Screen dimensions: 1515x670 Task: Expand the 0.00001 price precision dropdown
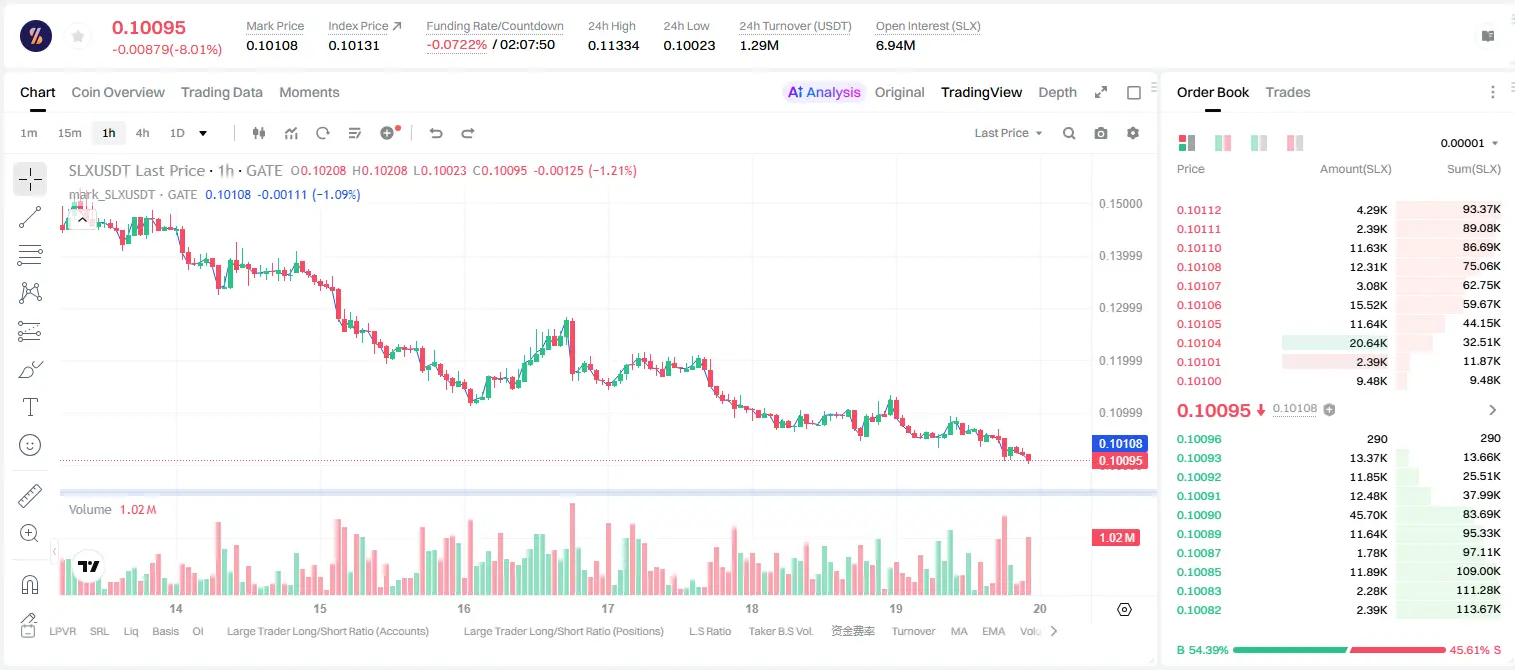pos(1469,143)
